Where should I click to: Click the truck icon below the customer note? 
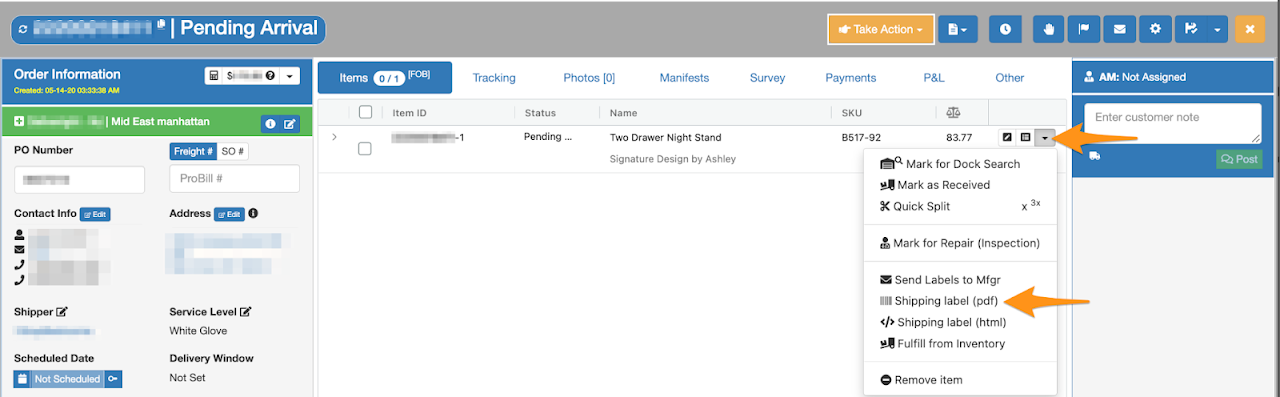point(1094,156)
